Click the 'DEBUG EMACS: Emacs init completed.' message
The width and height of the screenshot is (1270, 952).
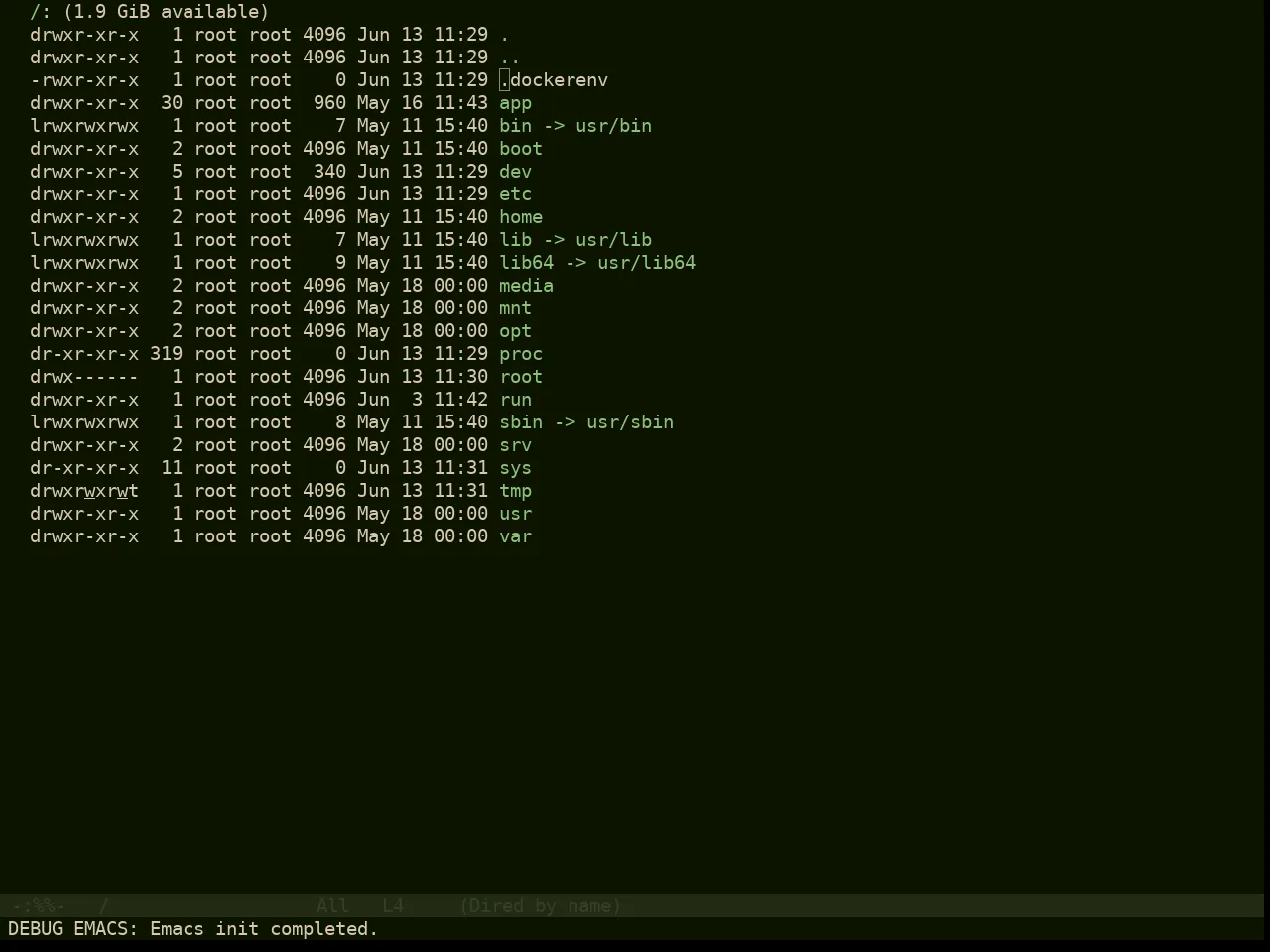193,929
